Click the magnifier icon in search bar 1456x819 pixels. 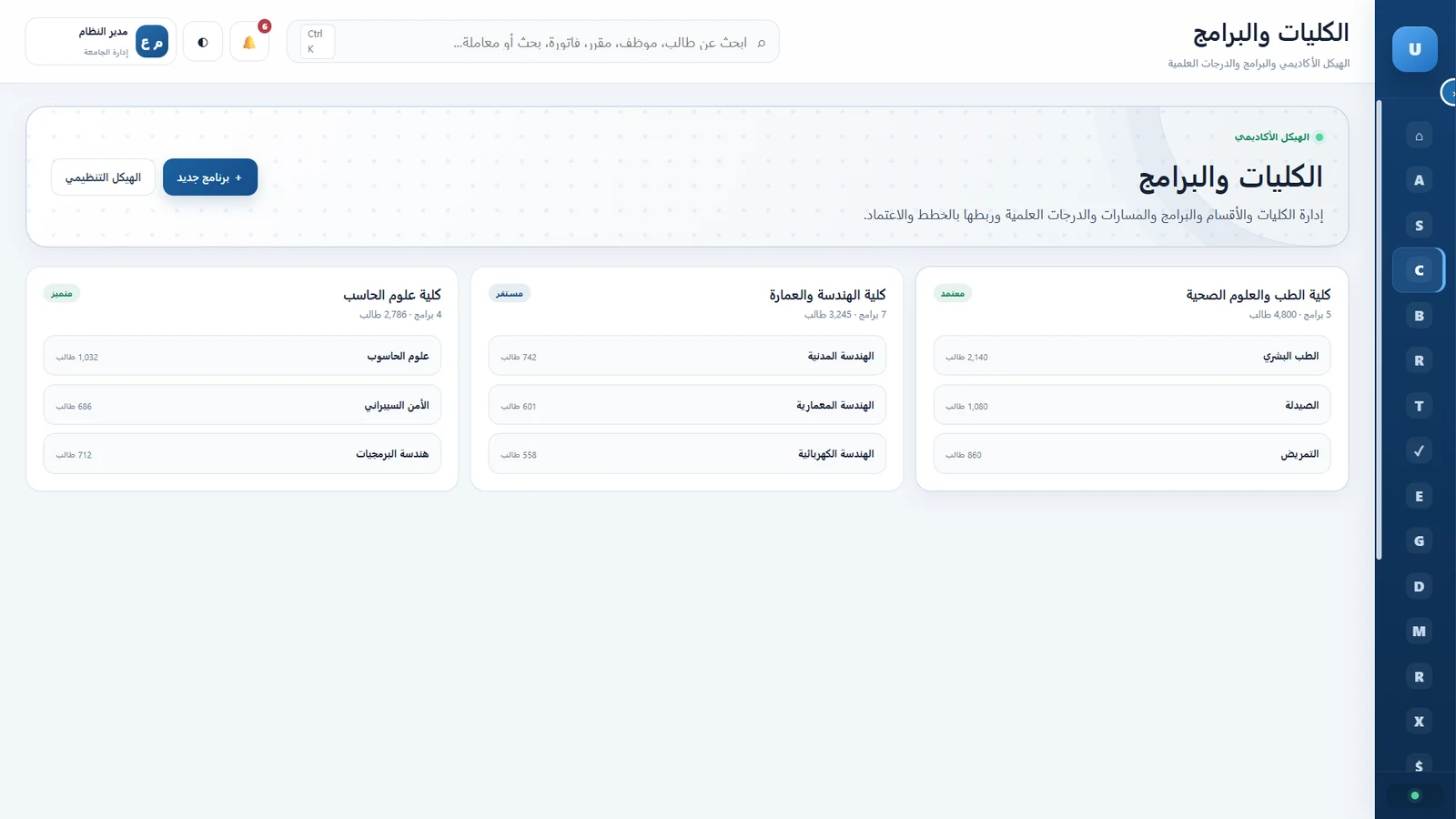click(762, 43)
